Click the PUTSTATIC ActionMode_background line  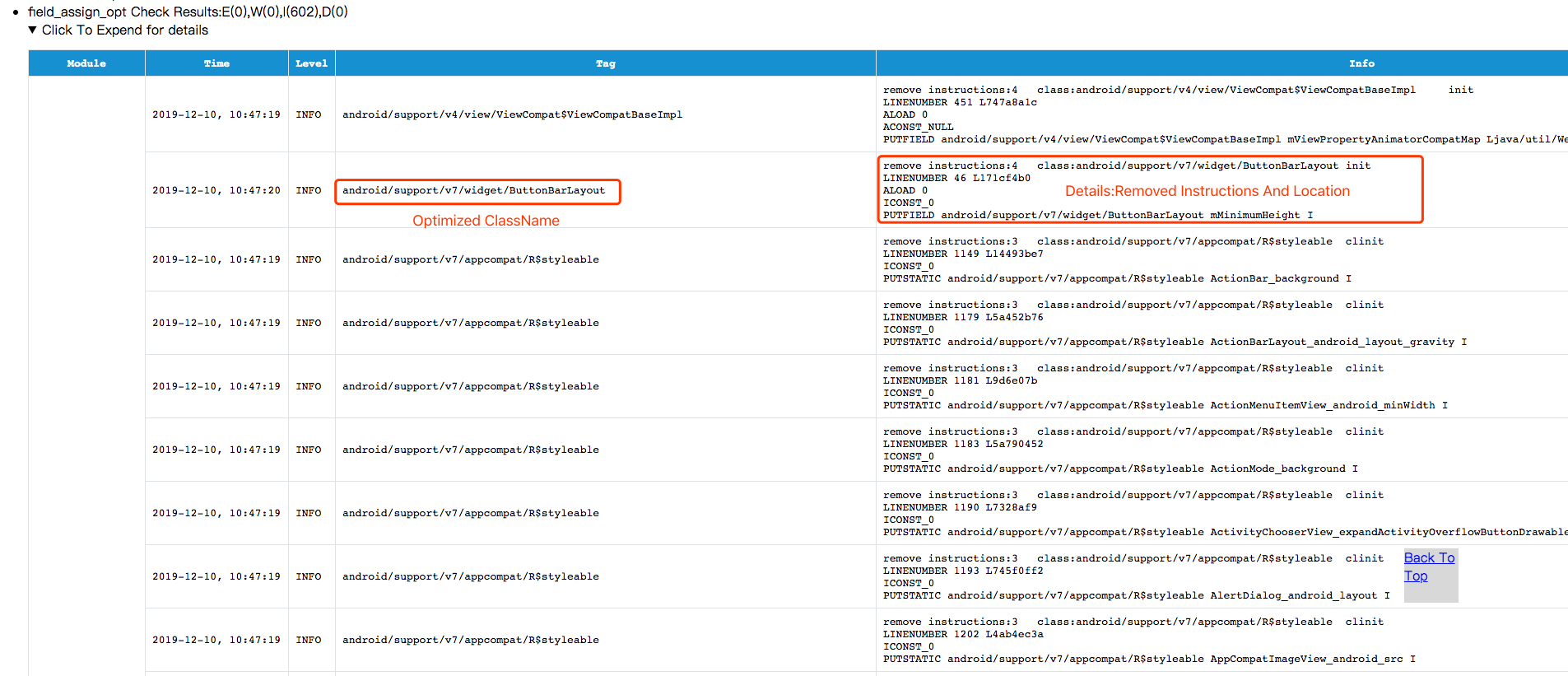(x=1120, y=469)
